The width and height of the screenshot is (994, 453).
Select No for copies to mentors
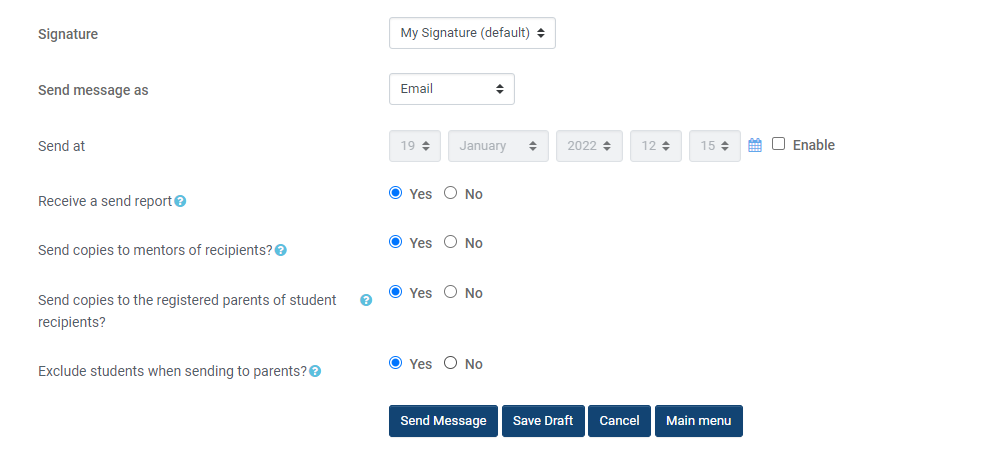pyautogui.click(x=450, y=242)
